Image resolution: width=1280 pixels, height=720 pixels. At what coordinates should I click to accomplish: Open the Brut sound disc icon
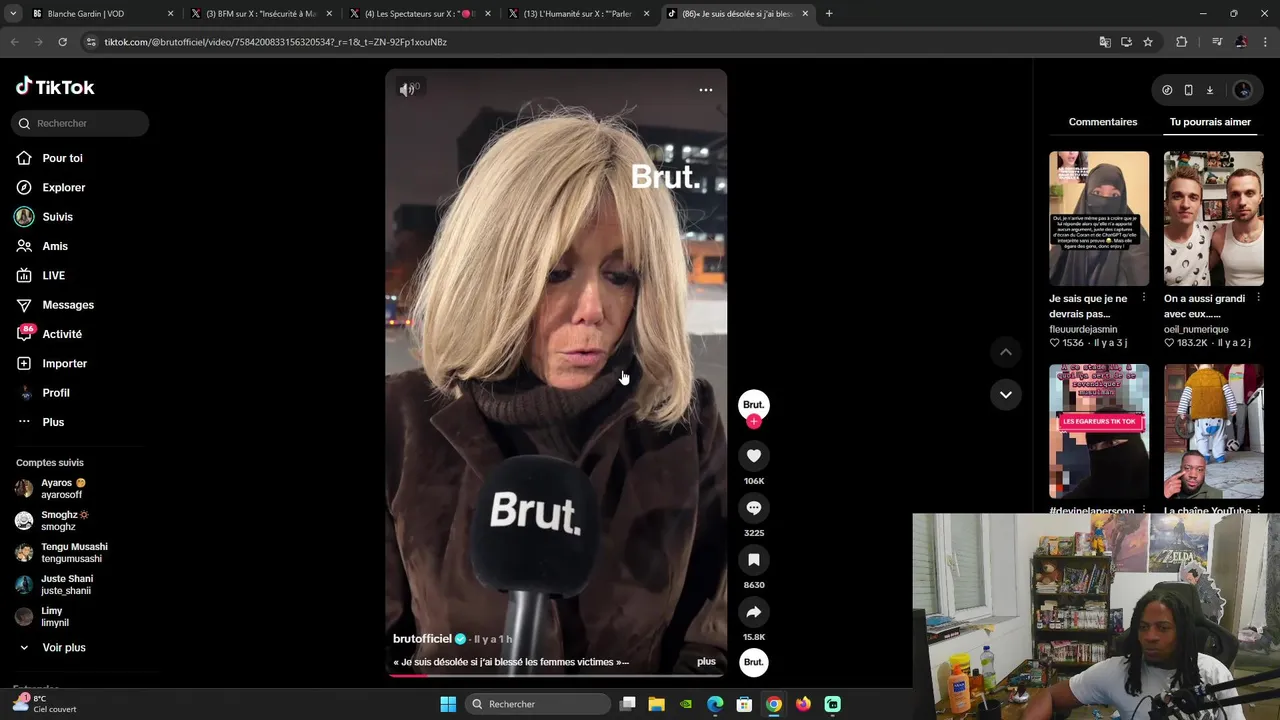point(754,662)
